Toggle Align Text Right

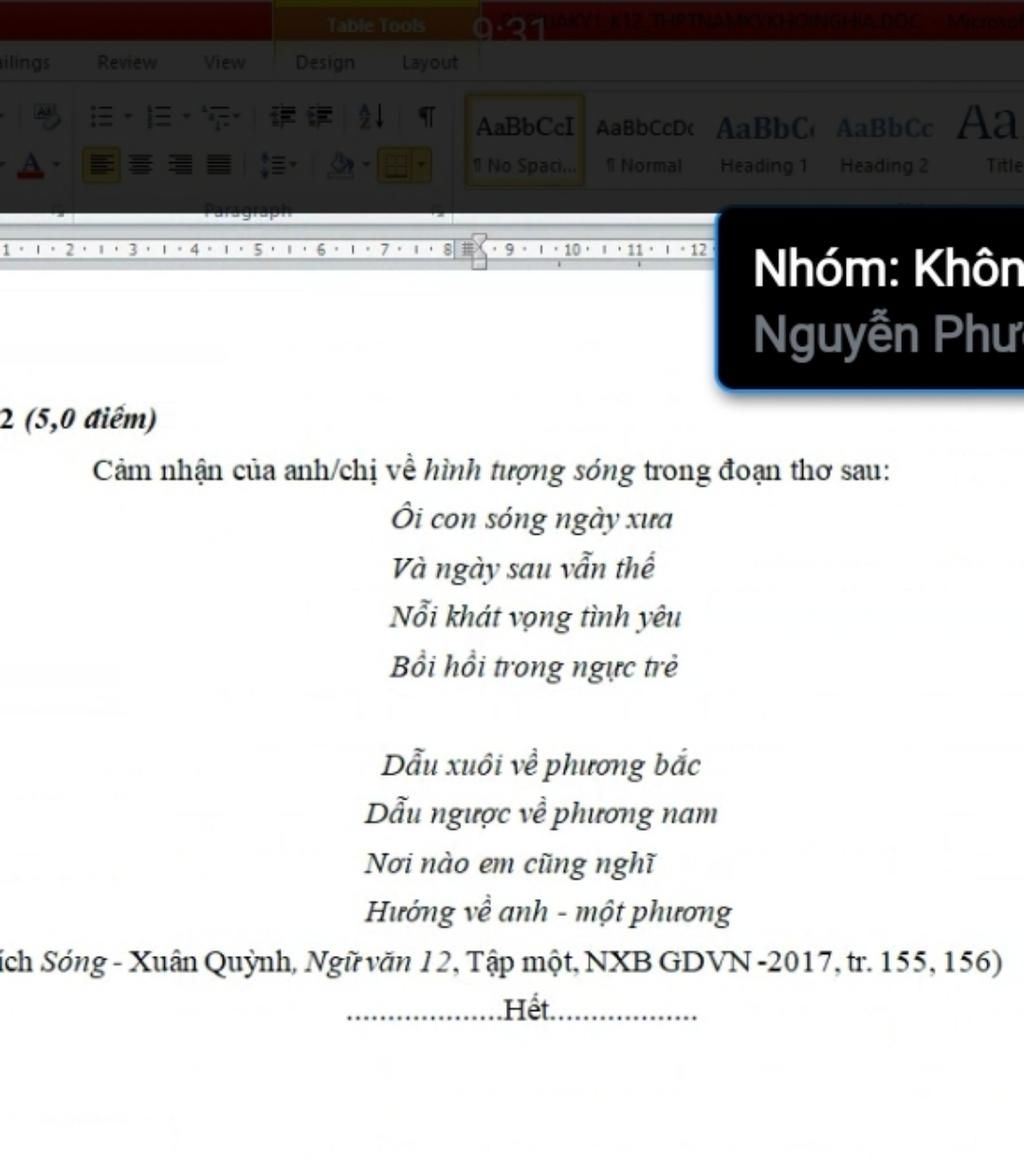(180, 164)
